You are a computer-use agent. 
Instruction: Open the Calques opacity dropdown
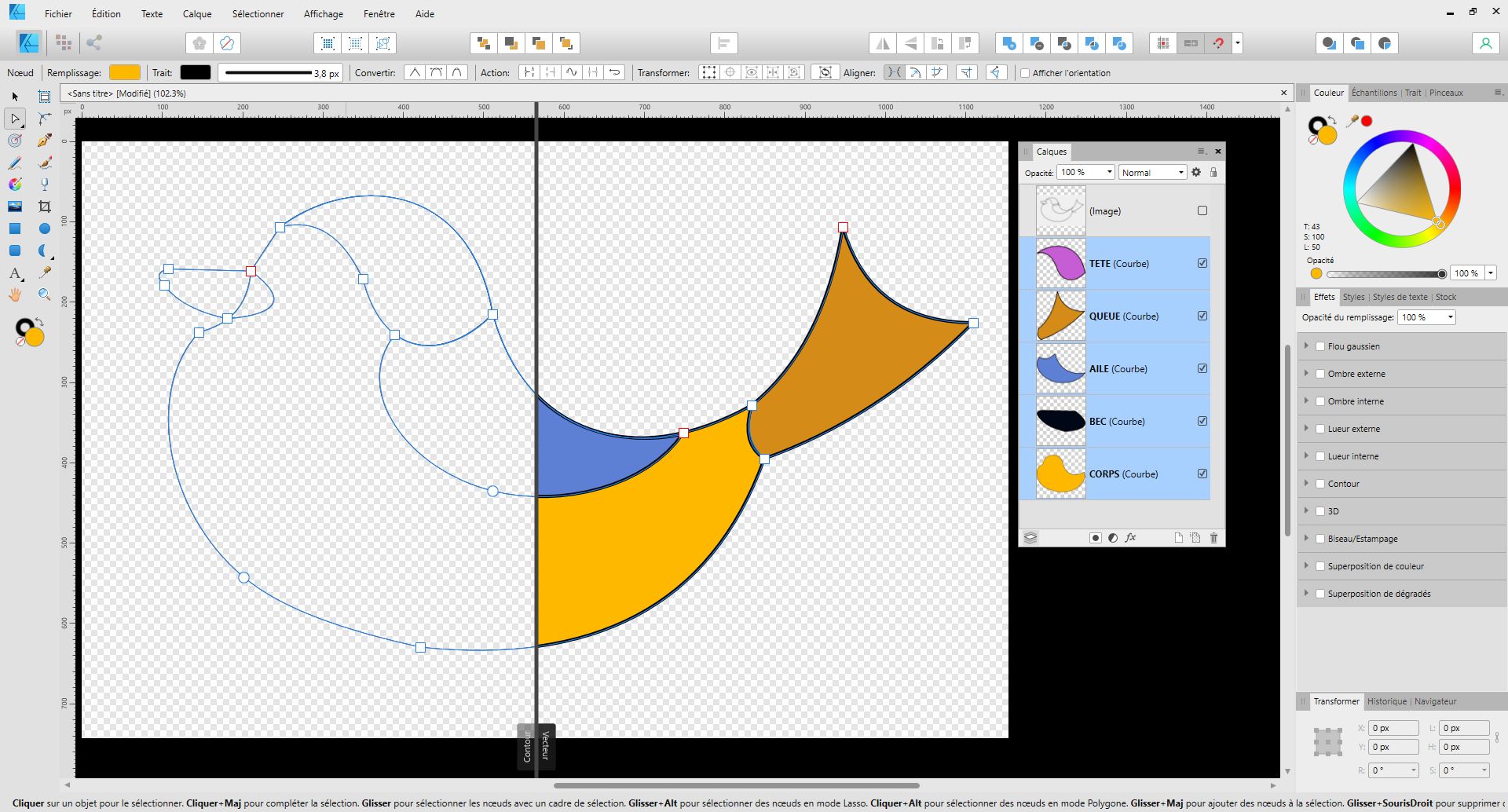[1109, 172]
